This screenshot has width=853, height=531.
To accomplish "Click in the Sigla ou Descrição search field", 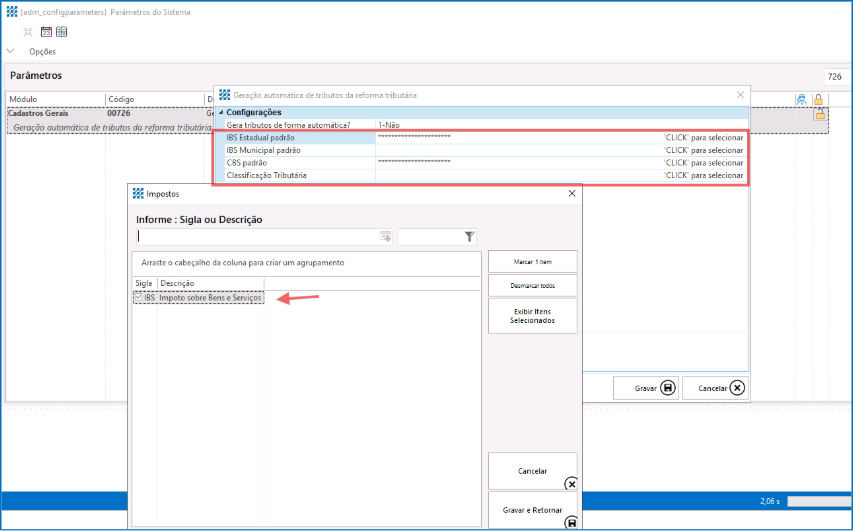I will (257, 237).
